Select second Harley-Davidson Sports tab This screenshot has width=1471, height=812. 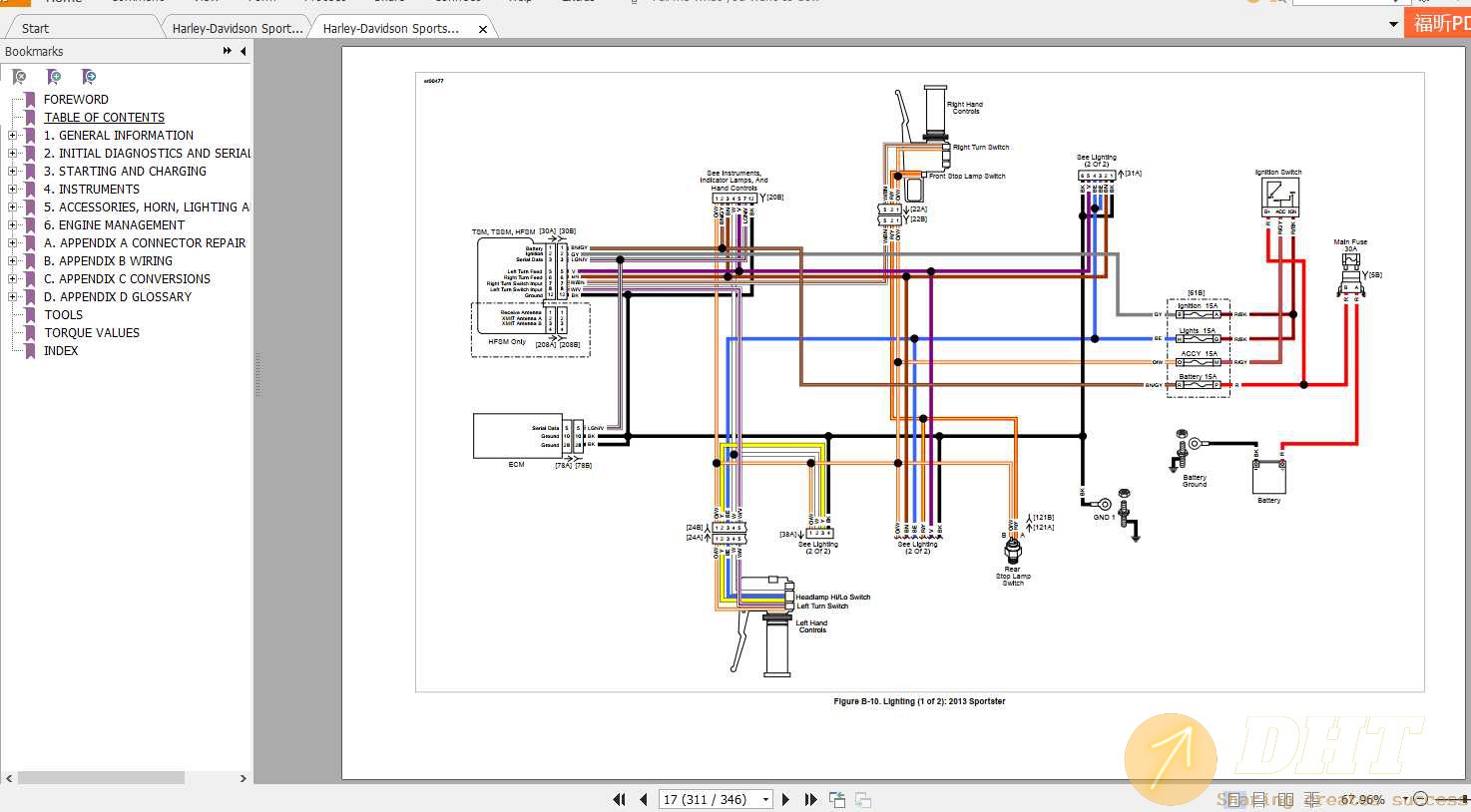point(391,28)
